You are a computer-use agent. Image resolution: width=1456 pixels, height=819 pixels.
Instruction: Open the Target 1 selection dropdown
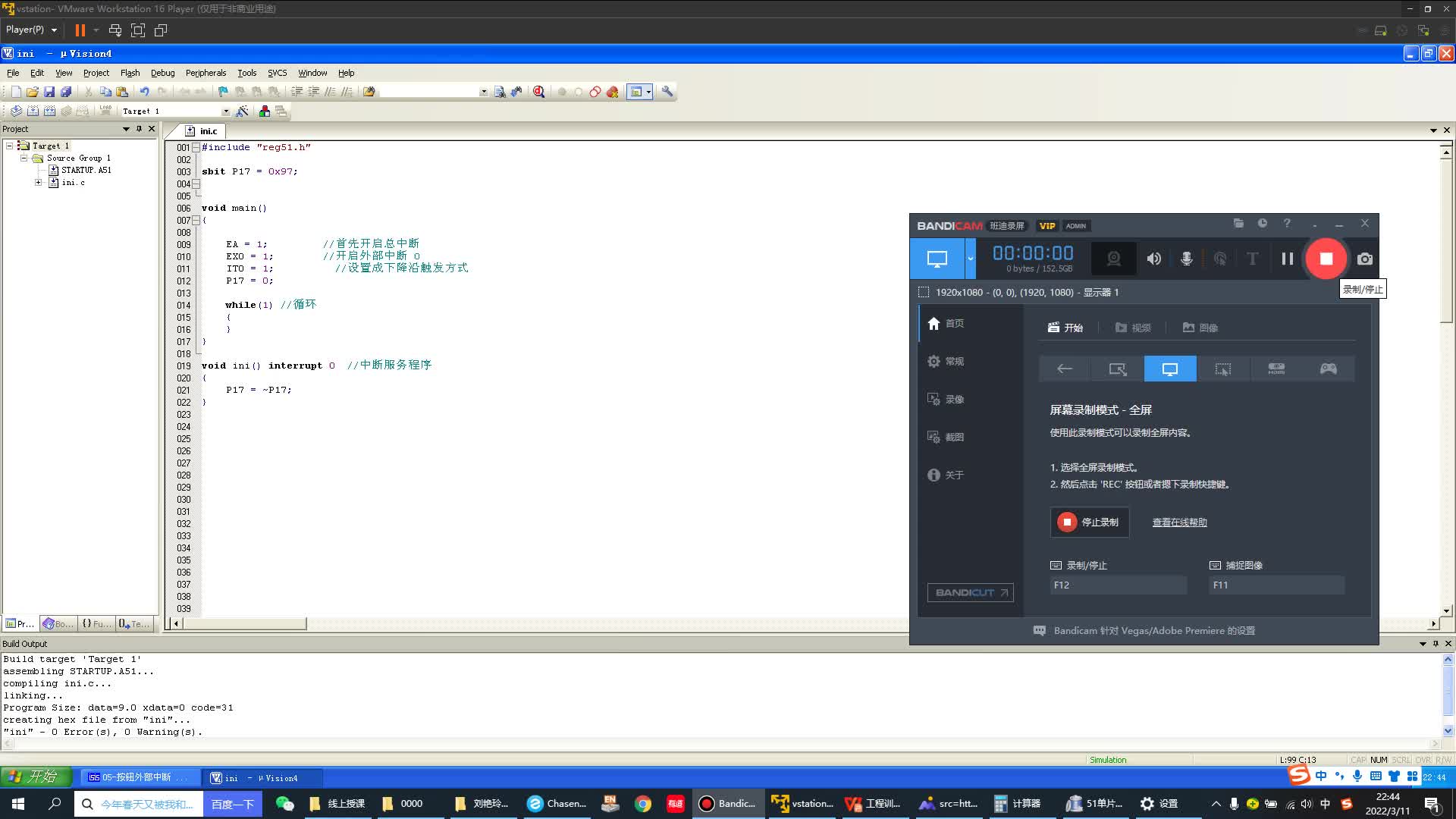(x=225, y=111)
